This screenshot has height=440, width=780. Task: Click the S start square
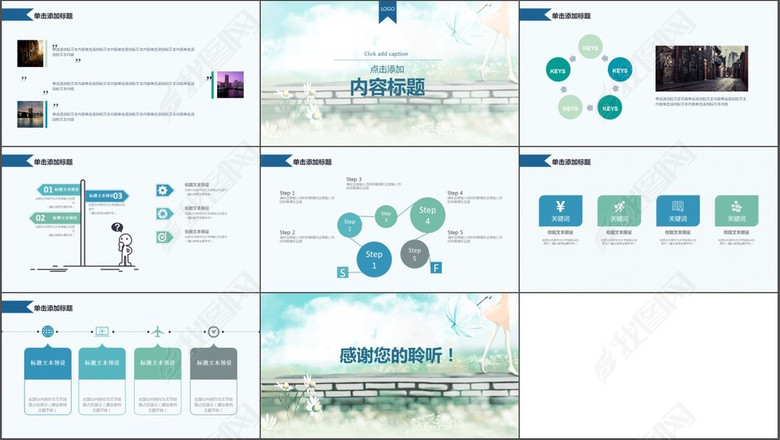point(342,272)
